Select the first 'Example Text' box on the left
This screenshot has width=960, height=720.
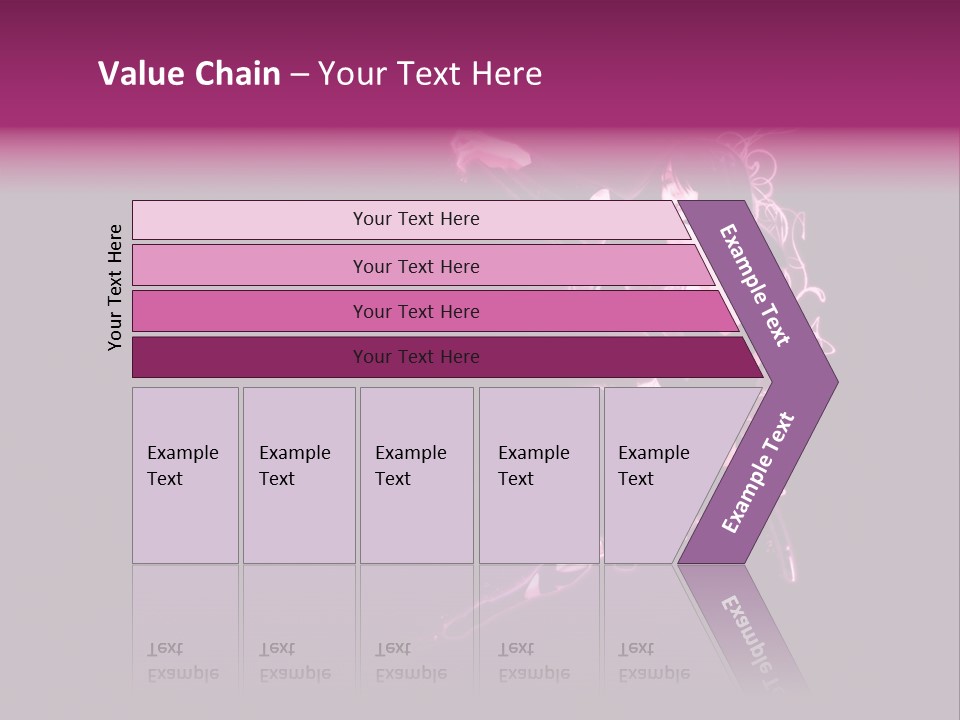point(185,474)
